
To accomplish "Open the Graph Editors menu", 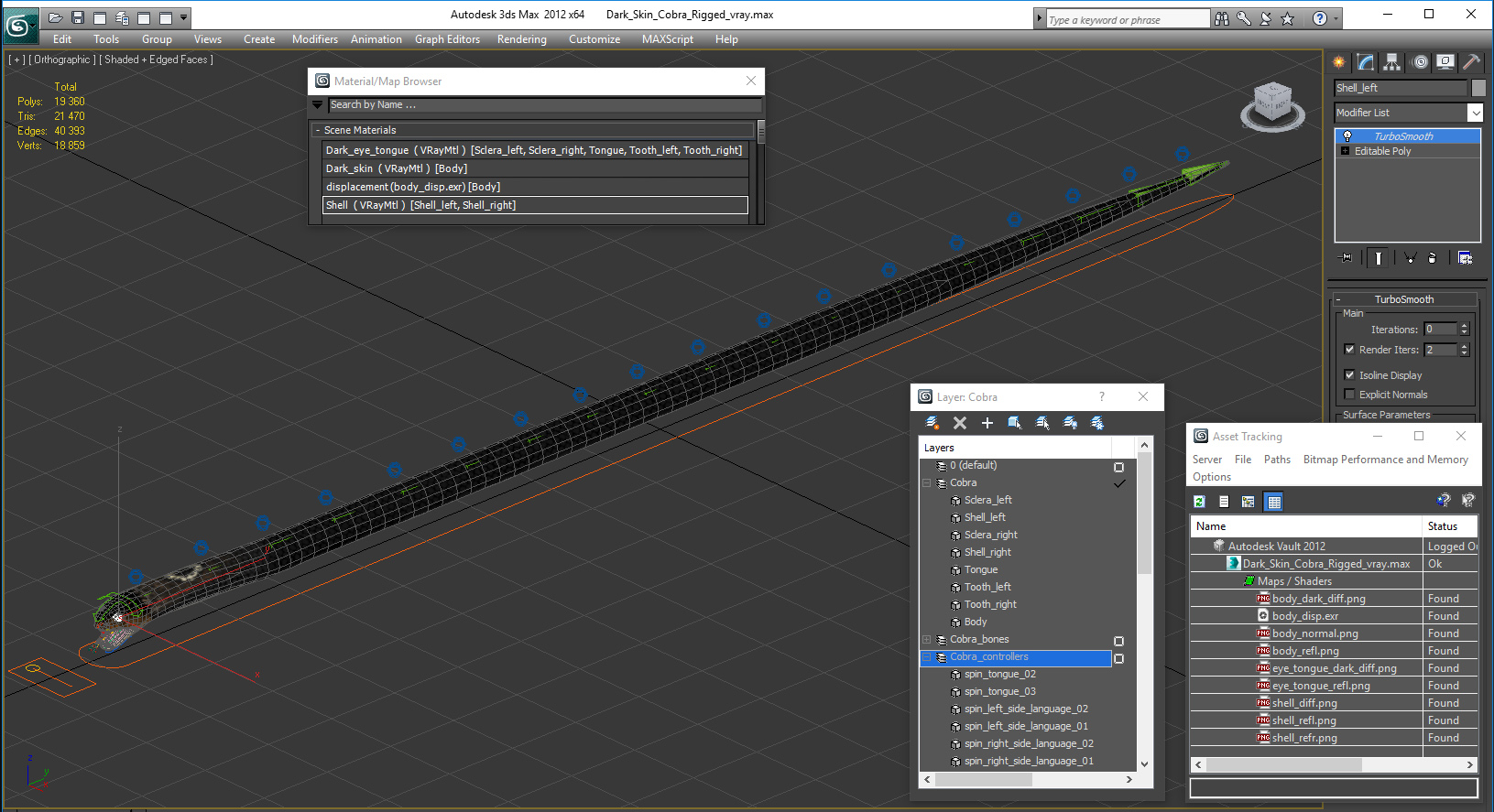I will tap(447, 39).
